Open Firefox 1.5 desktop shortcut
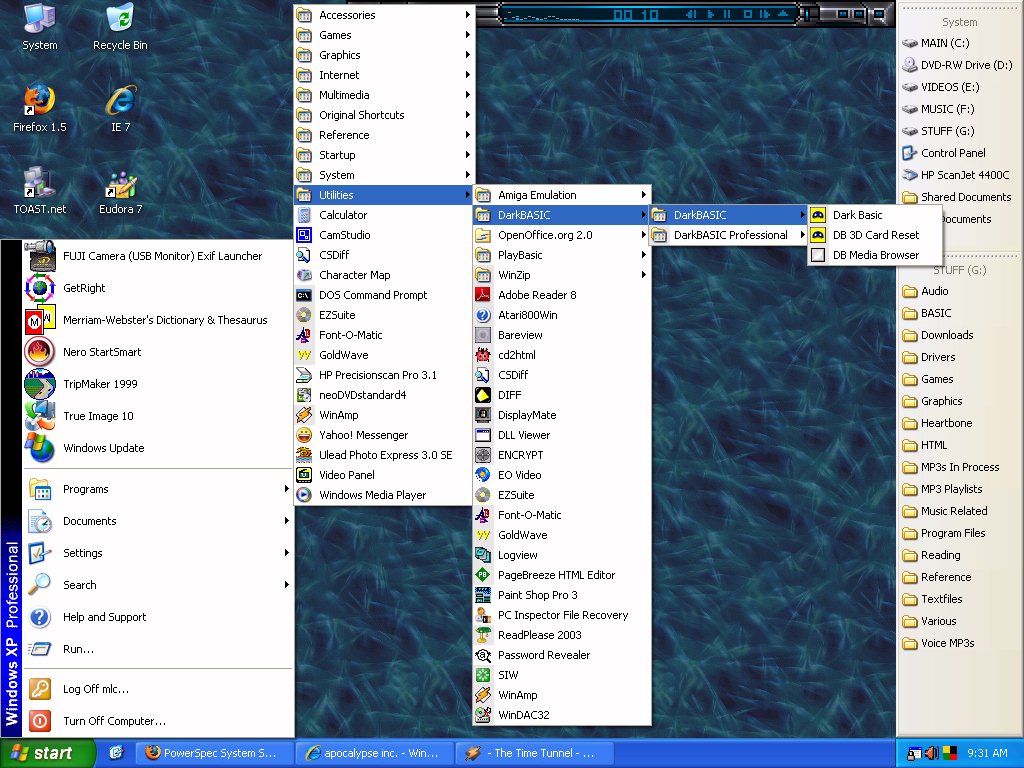Image resolution: width=1024 pixels, height=768 pixels. point(39,108)
